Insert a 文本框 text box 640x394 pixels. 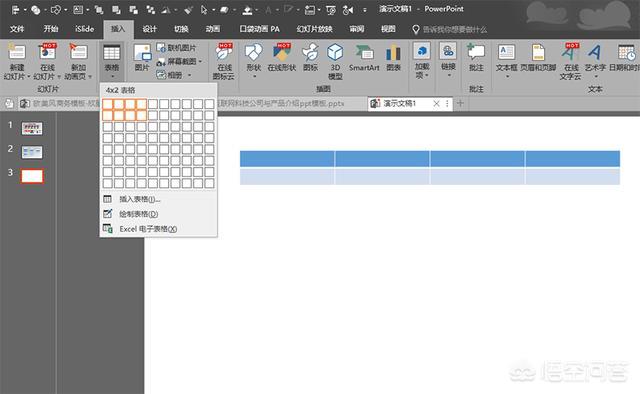click(x=507, y=58)
